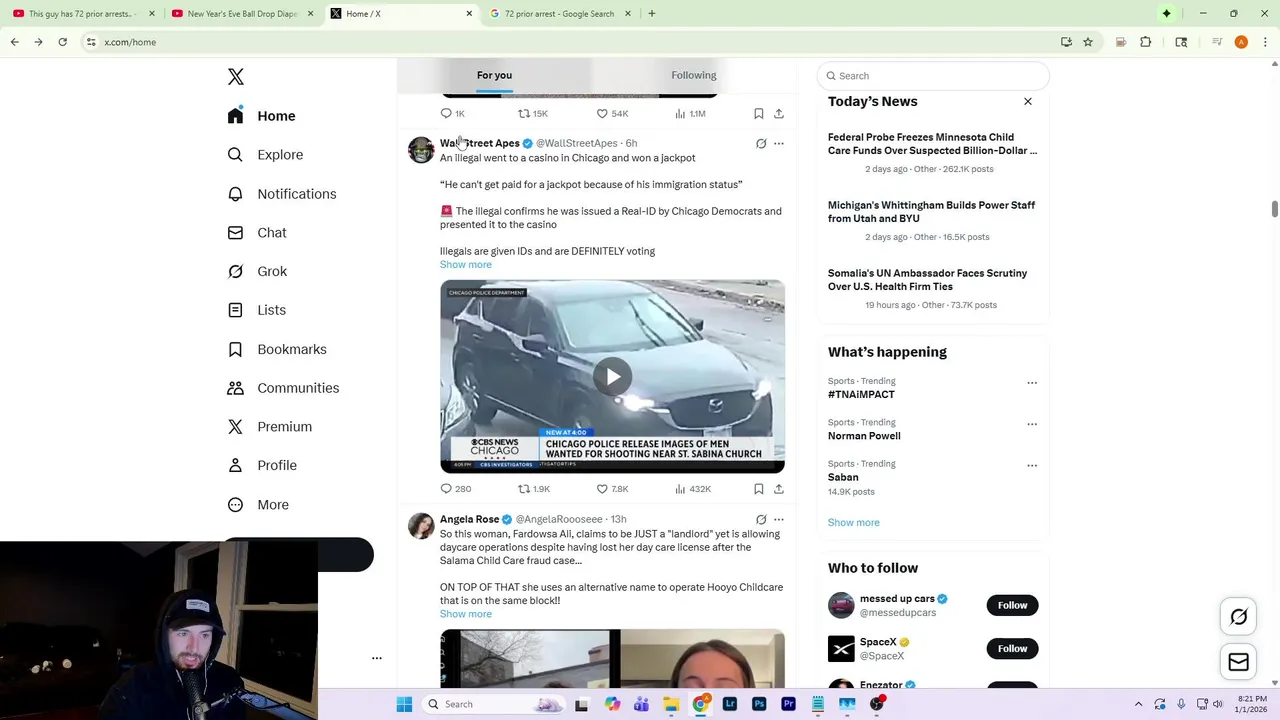Switch to the New Year's Eve Ball Drop tab

(243, 14)
